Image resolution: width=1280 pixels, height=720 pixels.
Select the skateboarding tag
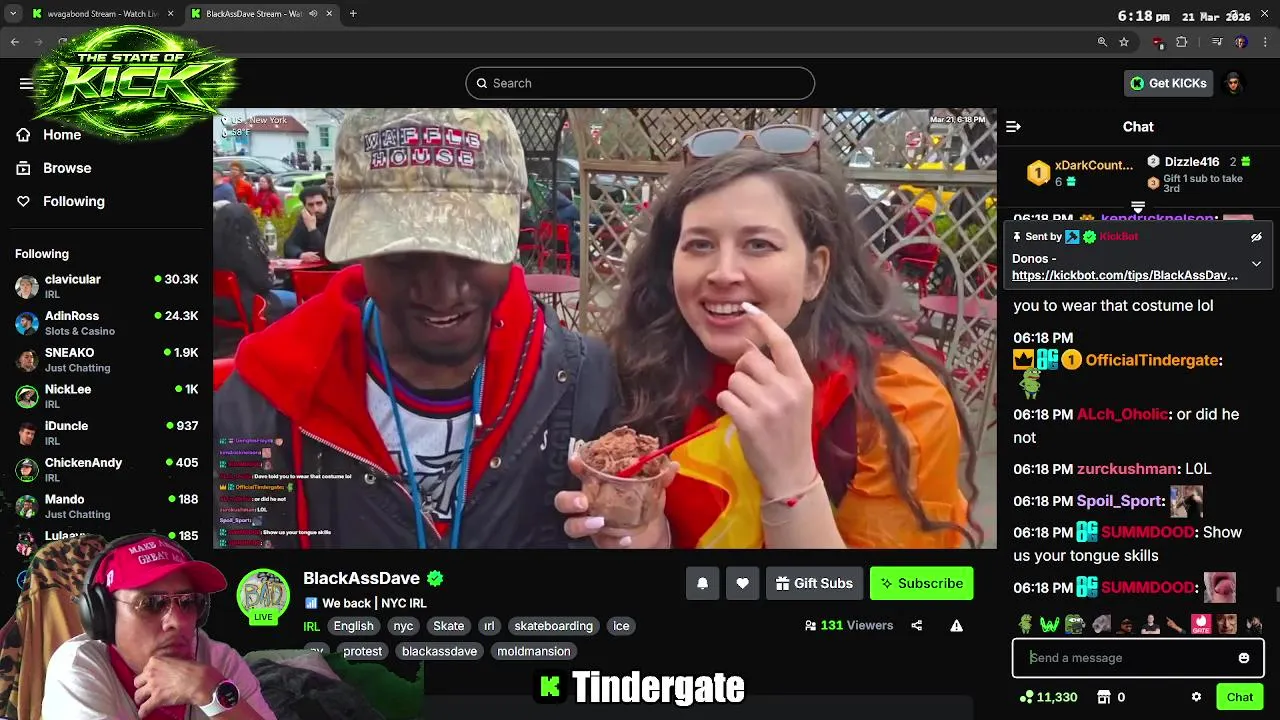[x=553, y=626]
